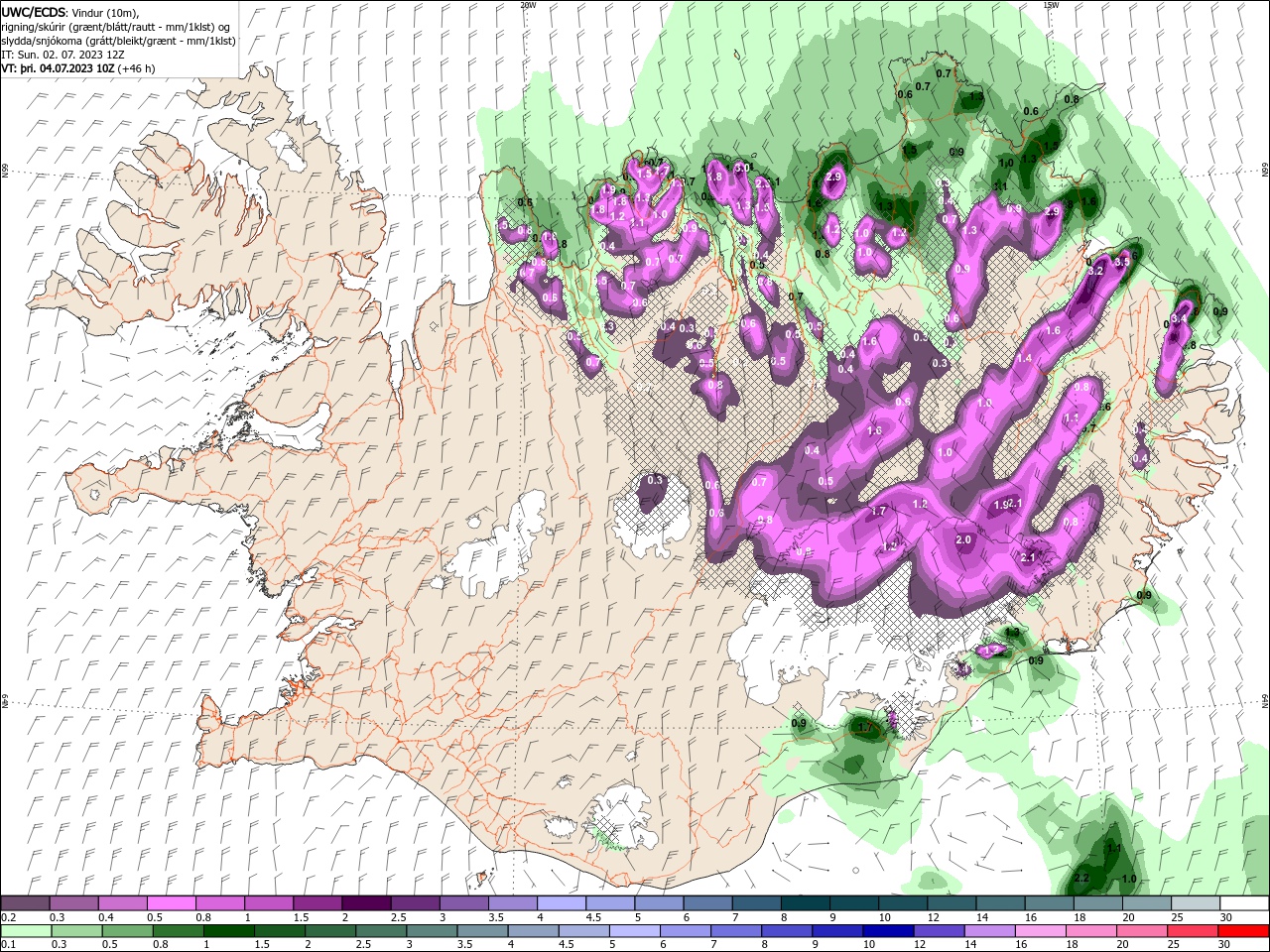The image size is (1270, 952).
Task: Click the '2.2' rain value offshore in the southeast
Action: tap(1082, 879)
